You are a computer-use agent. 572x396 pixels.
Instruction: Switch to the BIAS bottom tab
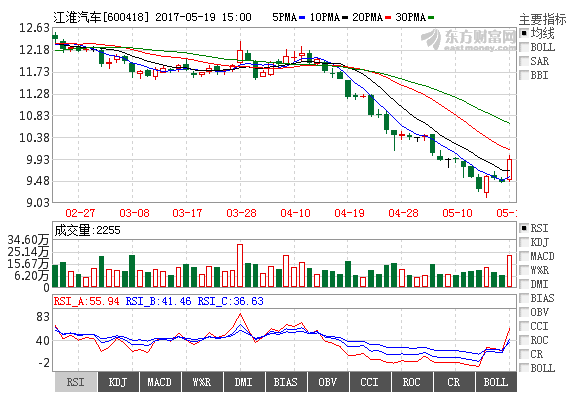[286, 382]
